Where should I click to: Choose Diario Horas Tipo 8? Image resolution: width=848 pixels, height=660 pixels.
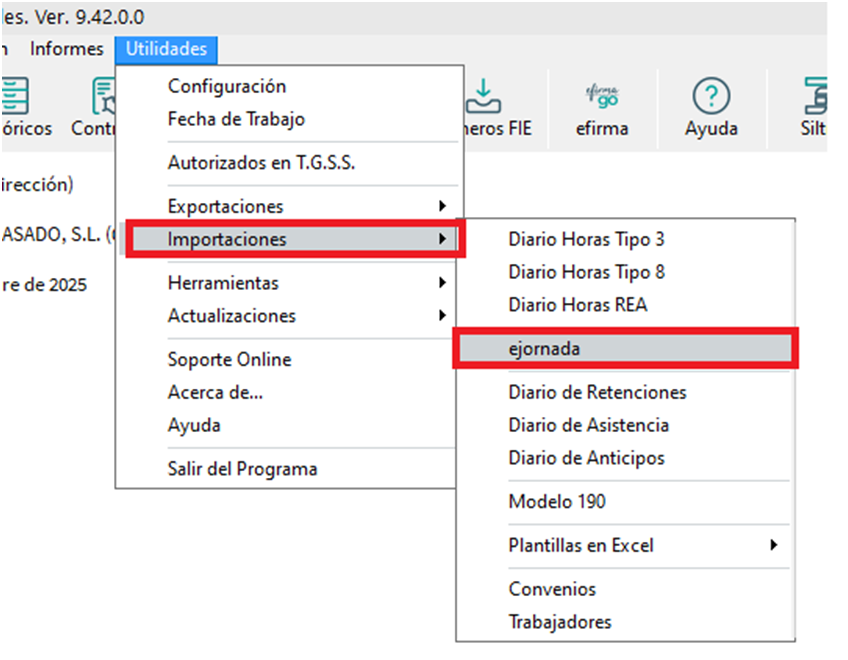coord(586,272)
